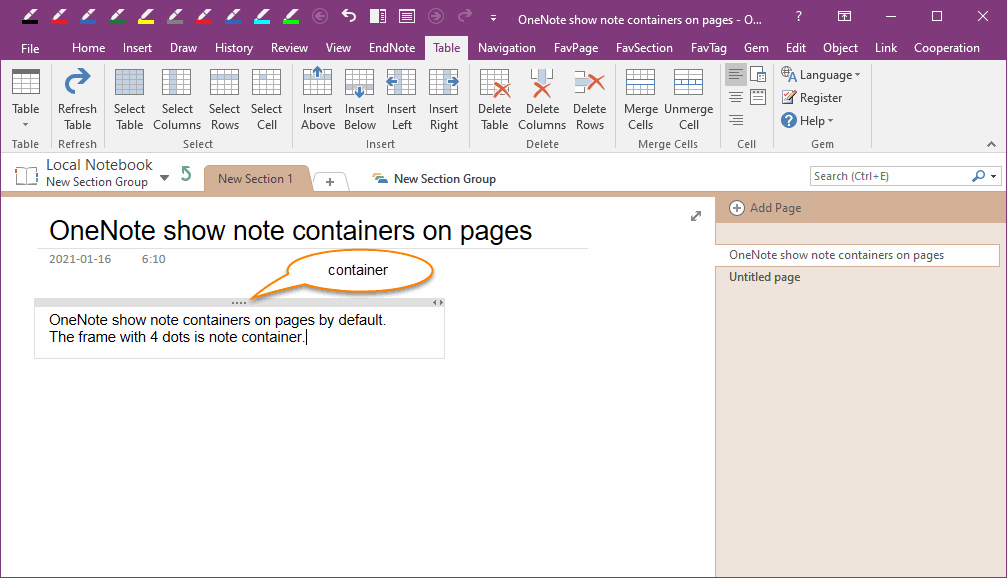Click the Ribbon Display Options icon in the title bar
The image size is (1007, 578).
click(845, 16)
